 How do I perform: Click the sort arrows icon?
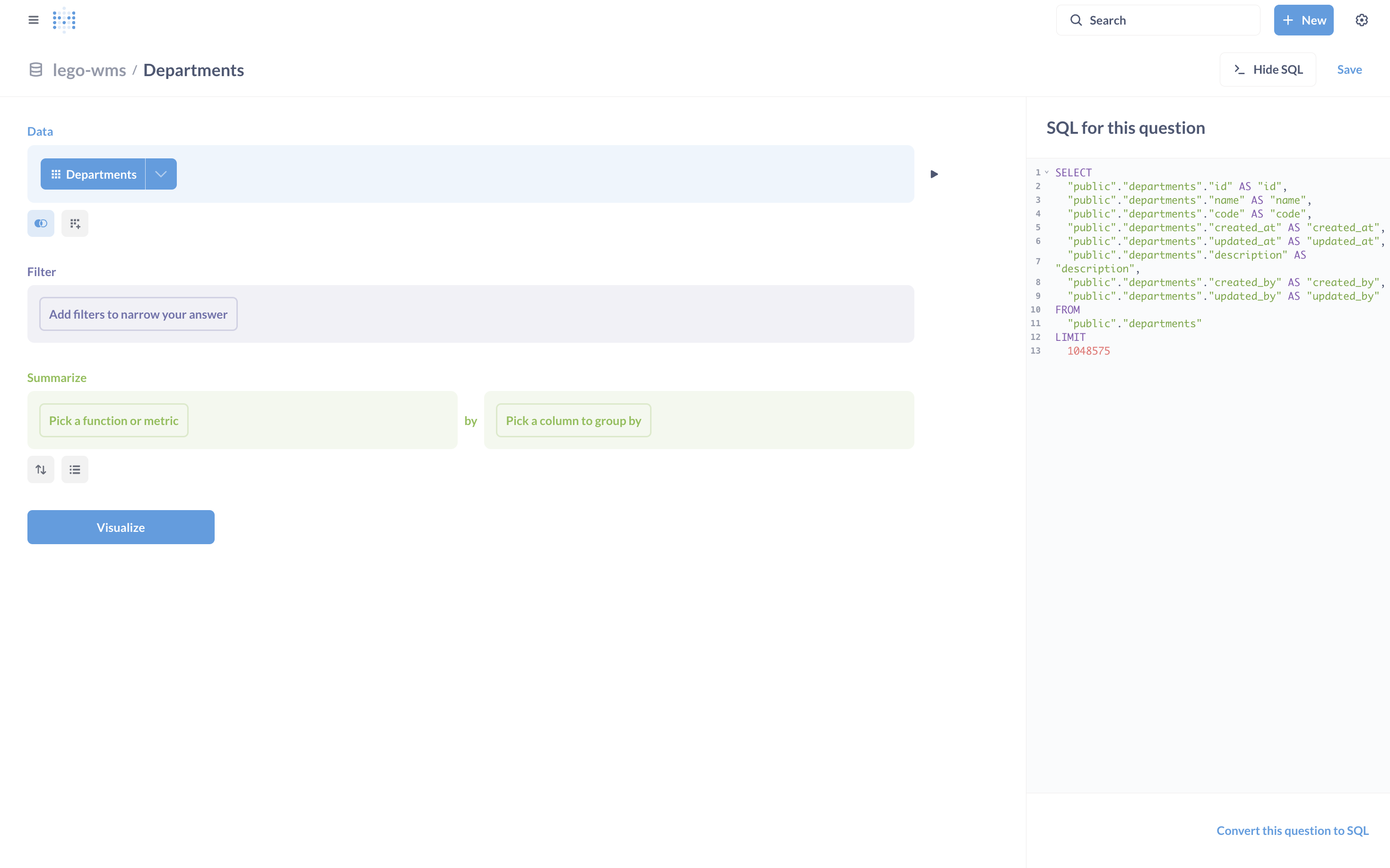pyautogui.click(x=41, y=469)
